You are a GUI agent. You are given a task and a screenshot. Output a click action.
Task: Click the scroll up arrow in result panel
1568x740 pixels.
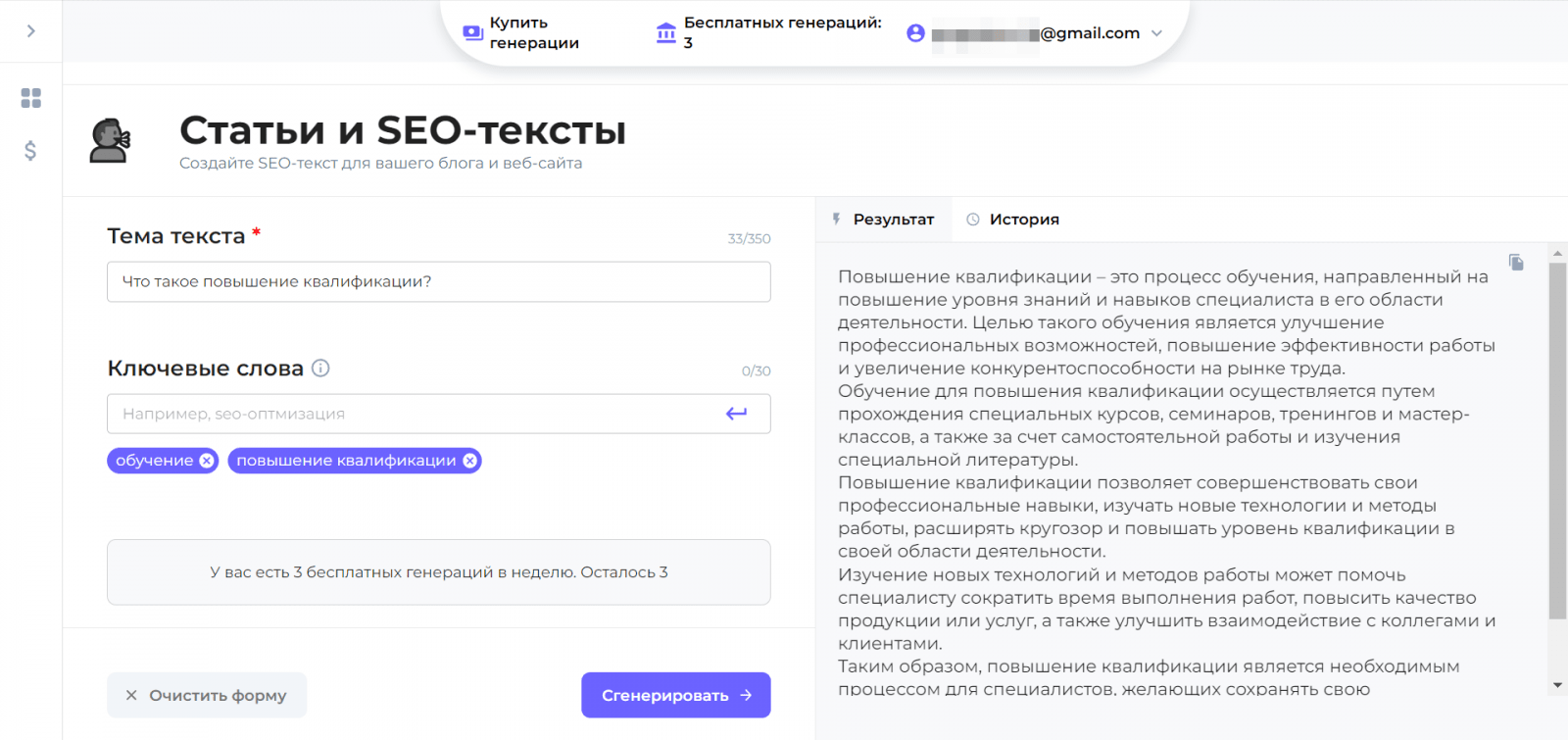[x=1557, y=253]
